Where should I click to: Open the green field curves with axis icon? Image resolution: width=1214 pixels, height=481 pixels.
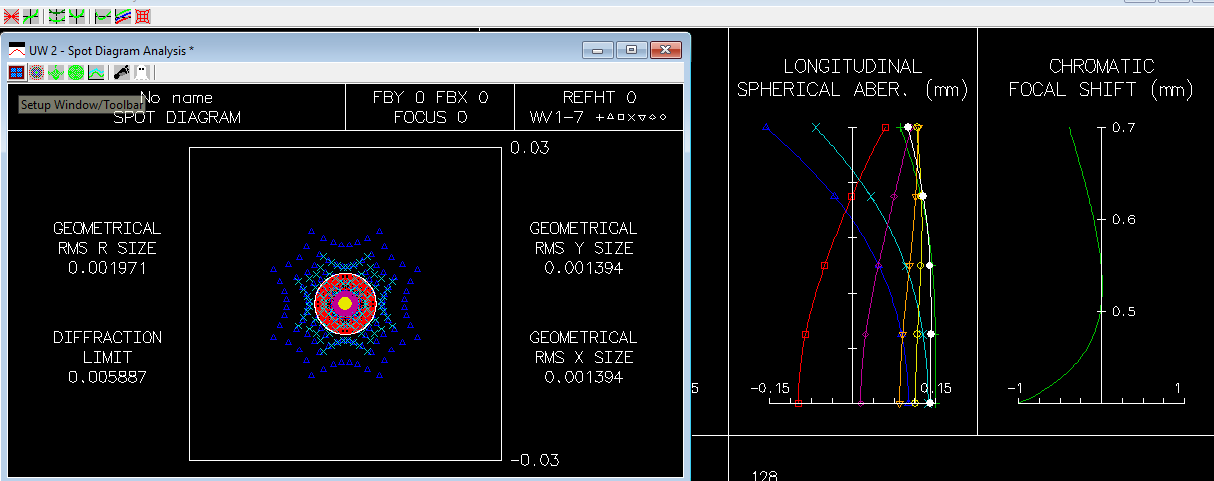tap(57, 17)
